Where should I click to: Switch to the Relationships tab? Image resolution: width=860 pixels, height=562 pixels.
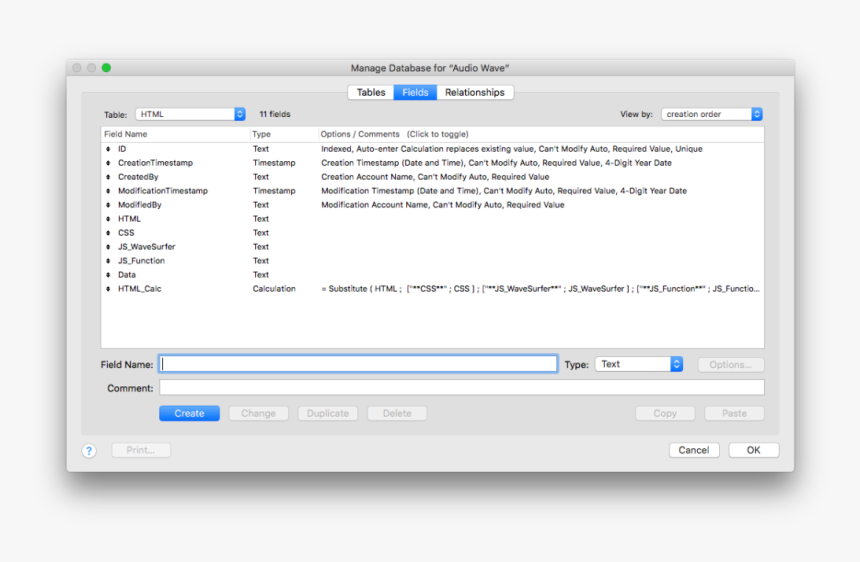coord(475,92)
